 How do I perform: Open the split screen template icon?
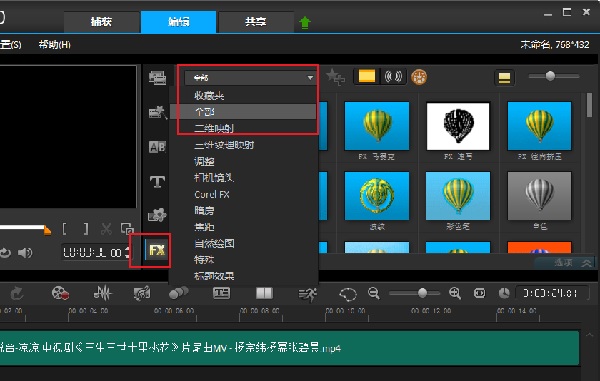click(x=264, y=293)
